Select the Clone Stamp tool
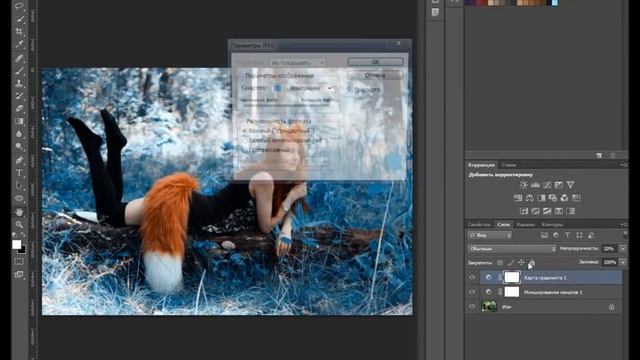The height and width of the screenshot is (360, 640). click(x=19, y=83)
